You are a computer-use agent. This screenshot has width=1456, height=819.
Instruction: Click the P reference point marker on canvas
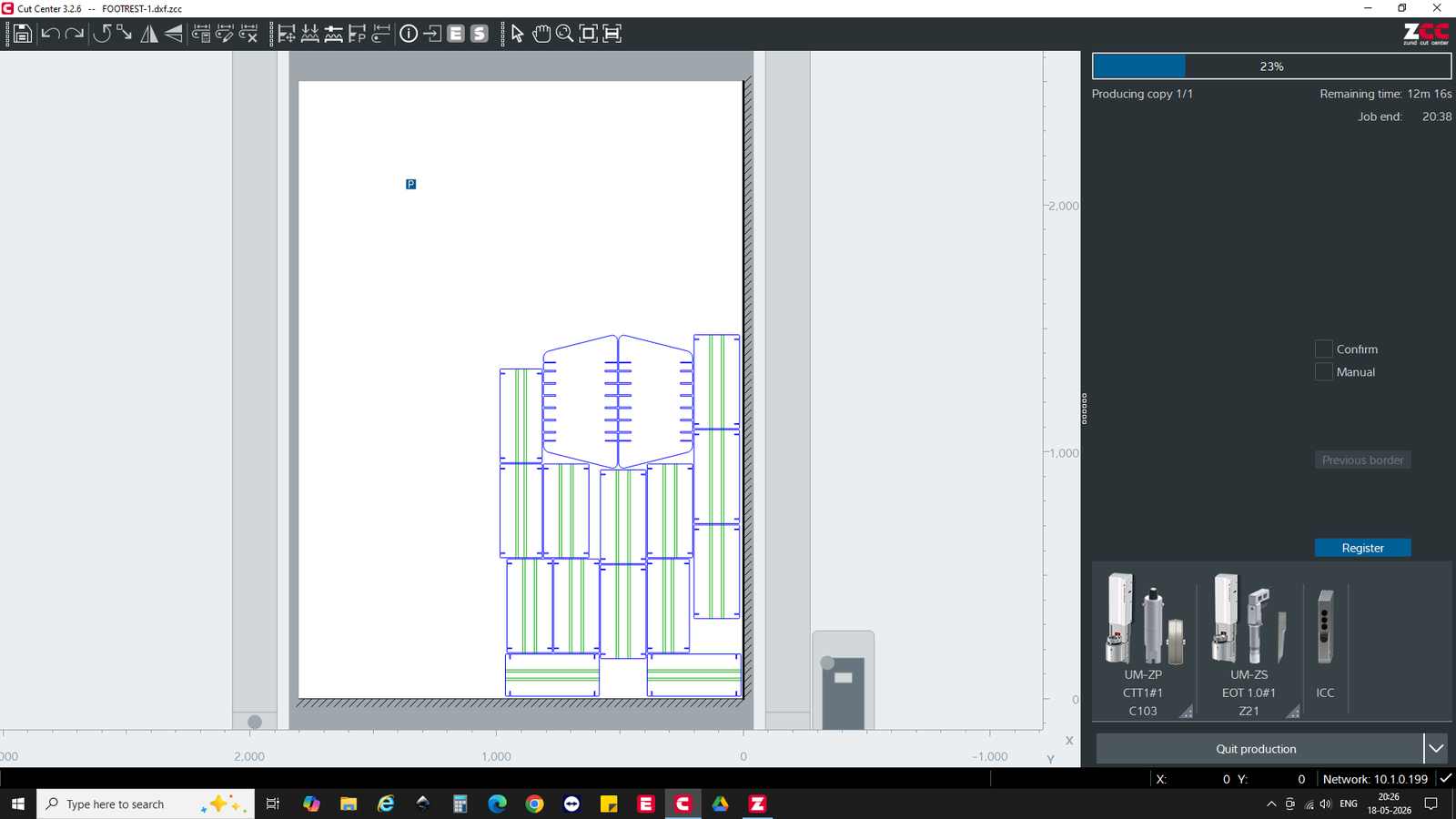pyautogui.click(x=410, y=184)
